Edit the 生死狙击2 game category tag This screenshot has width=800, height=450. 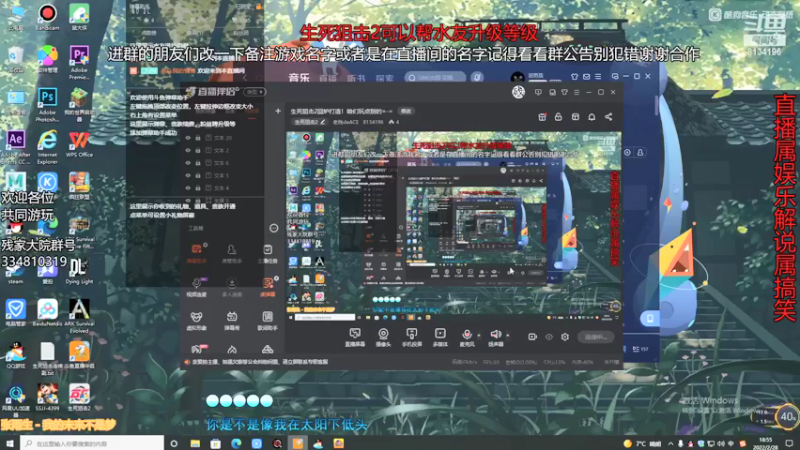pos(309,122)
